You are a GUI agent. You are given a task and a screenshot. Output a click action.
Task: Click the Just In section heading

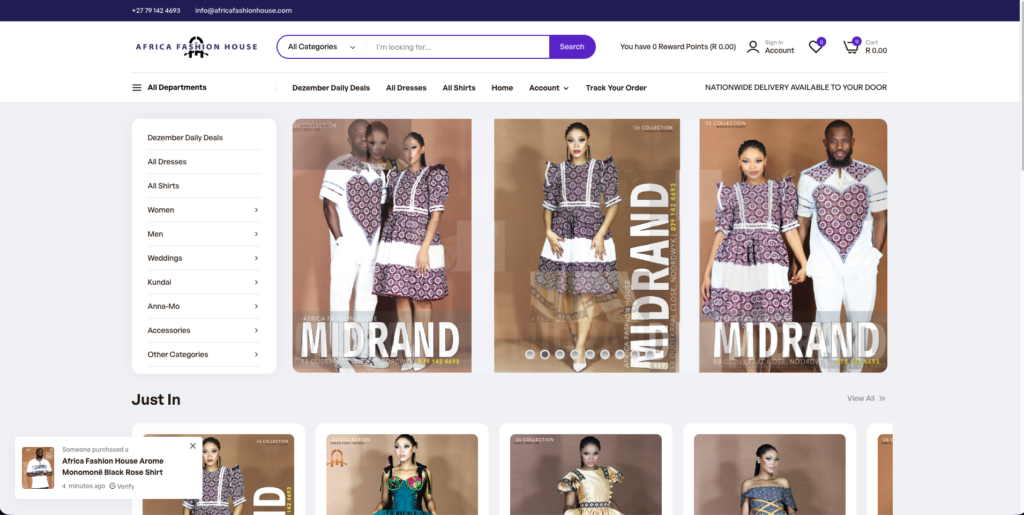pos(156,399)
